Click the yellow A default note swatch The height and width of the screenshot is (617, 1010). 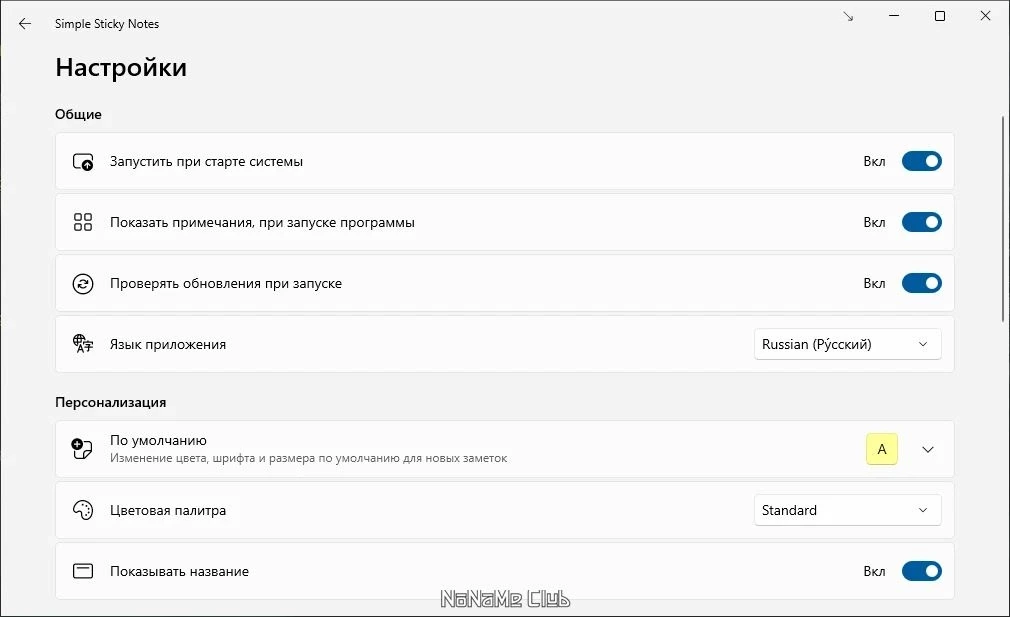click(882, 450)
